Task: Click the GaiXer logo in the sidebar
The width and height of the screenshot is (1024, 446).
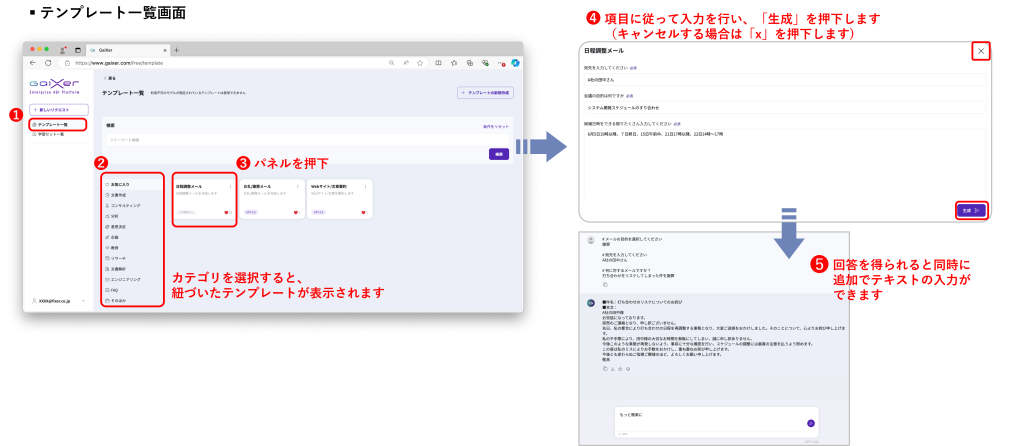Action: coord(51,82)
